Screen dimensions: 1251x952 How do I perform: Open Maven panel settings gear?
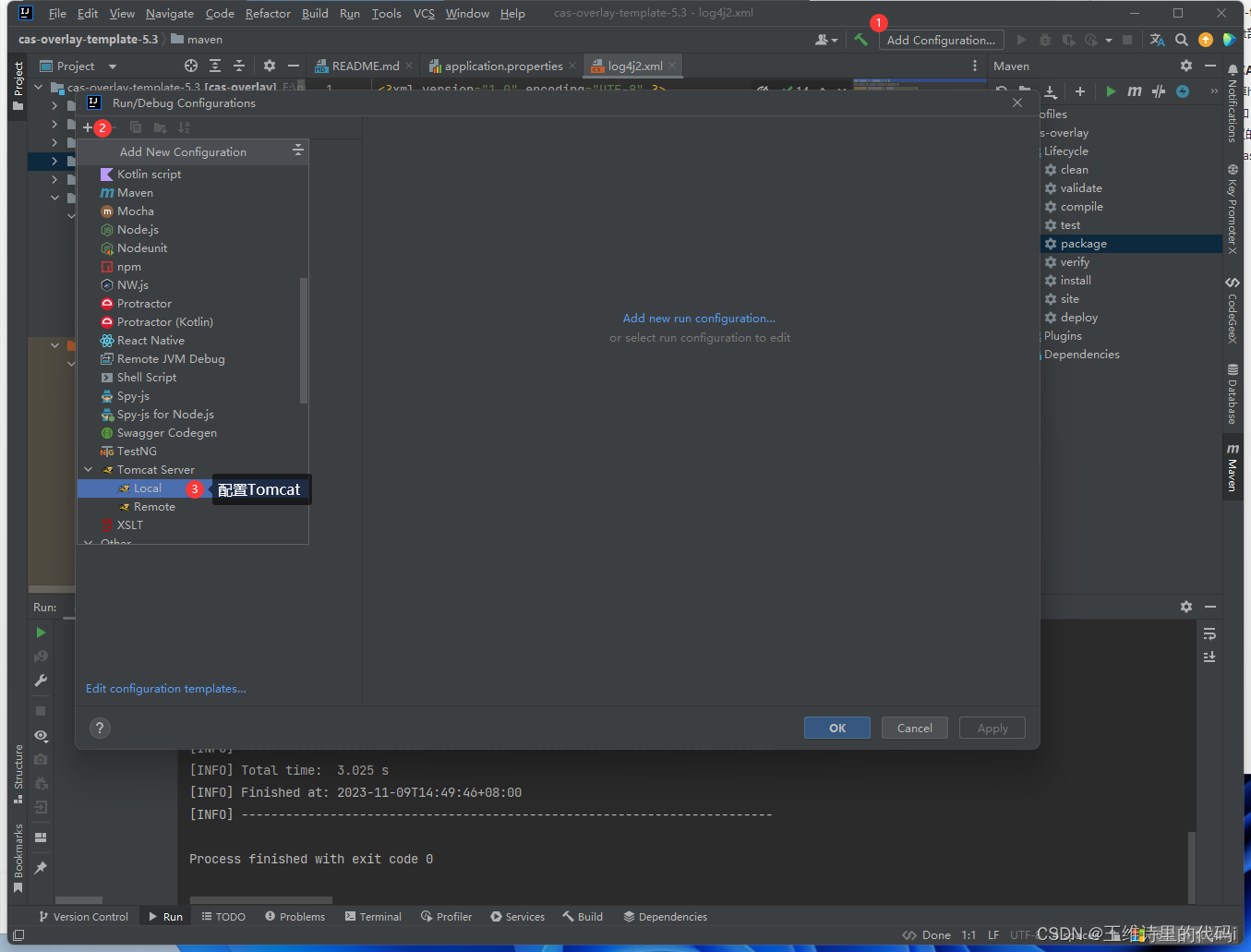1186,66
